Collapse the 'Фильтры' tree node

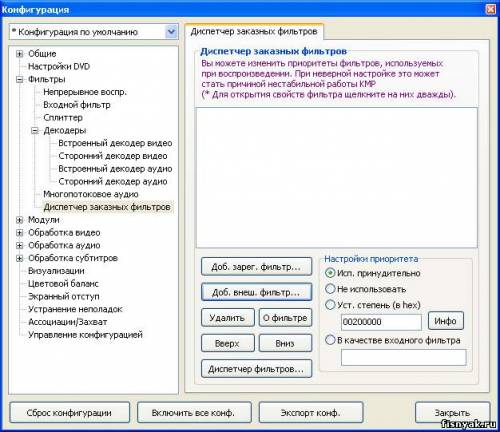20,79
